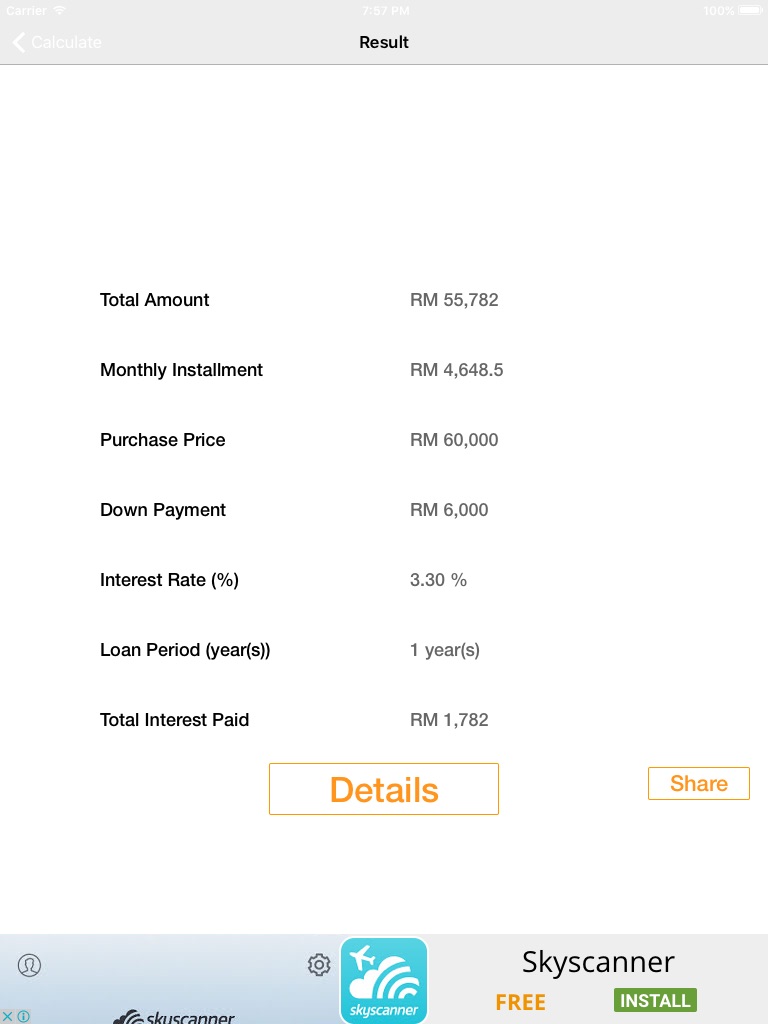This screenshot has height=1024, width=768.
Task: Share the loan result
Action: [699, 783]
